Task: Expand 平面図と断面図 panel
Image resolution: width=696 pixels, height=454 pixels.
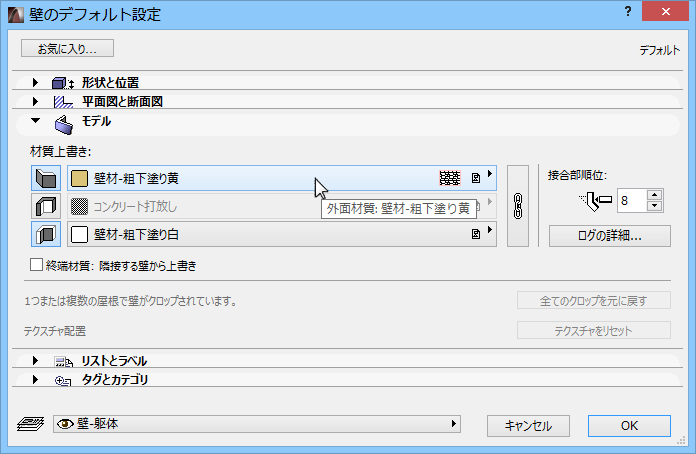Action: [36, 102]
